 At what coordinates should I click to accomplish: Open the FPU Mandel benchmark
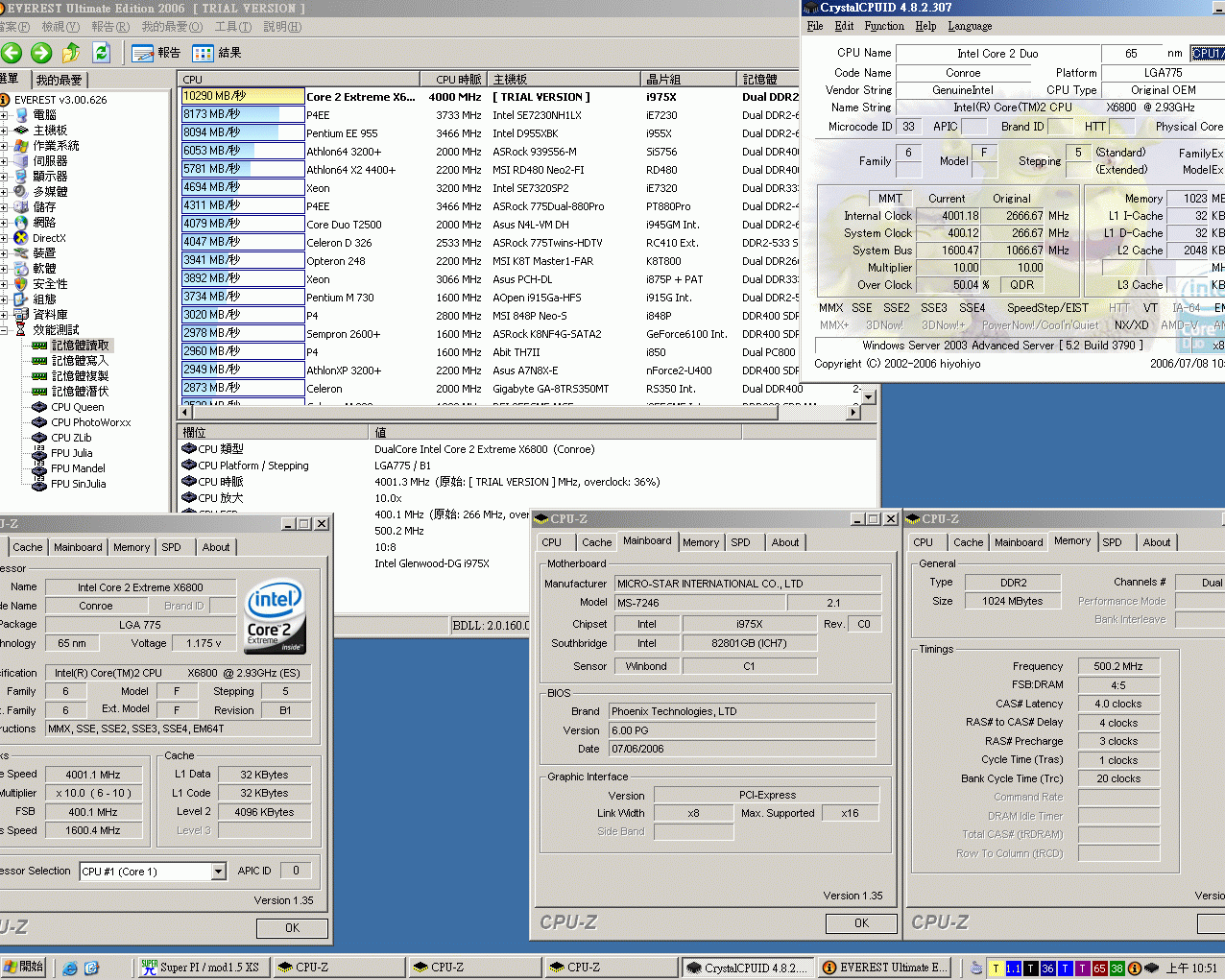coord(79,468)
